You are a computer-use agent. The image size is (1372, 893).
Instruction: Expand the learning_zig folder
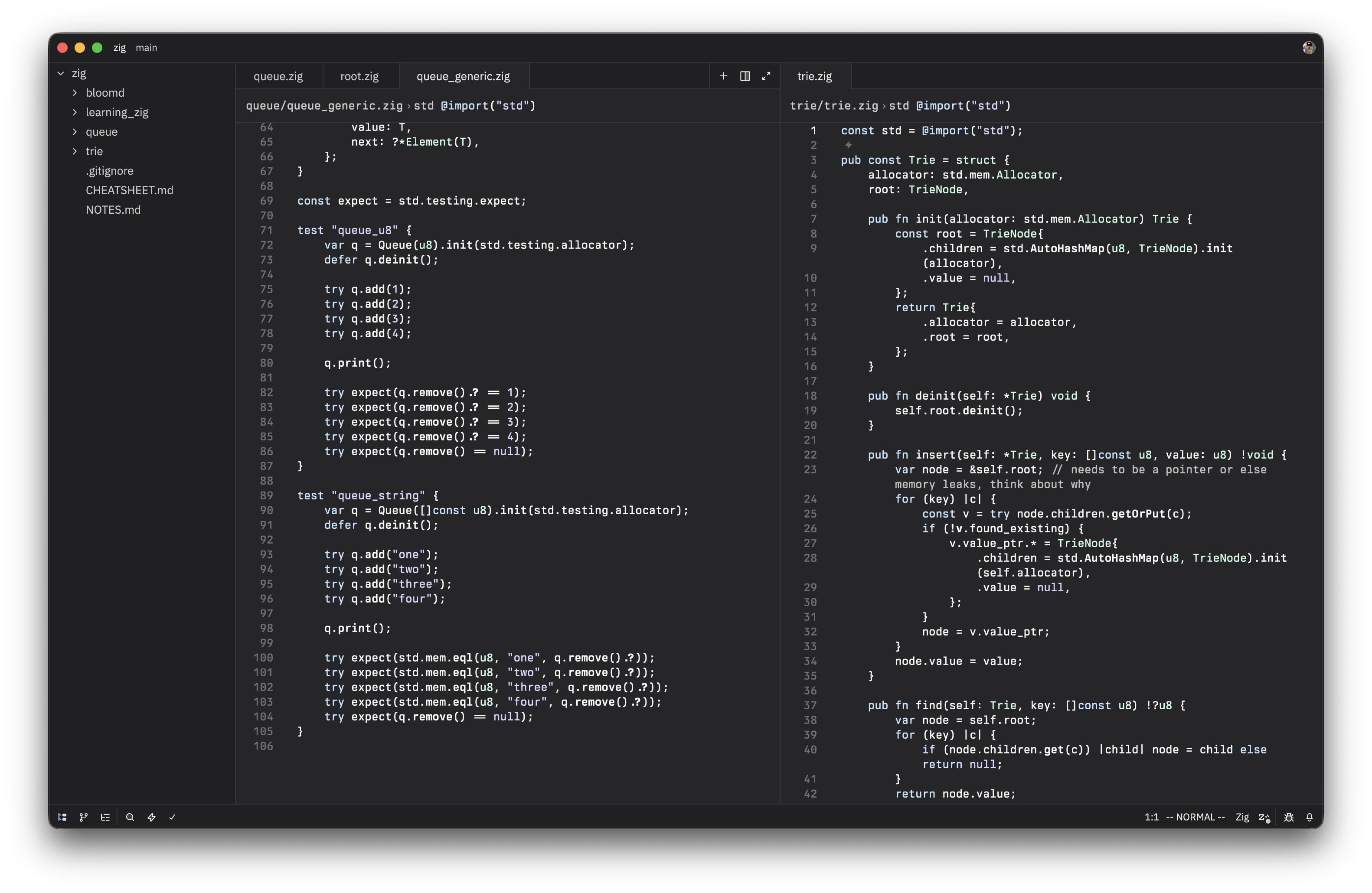coord(117,112)
